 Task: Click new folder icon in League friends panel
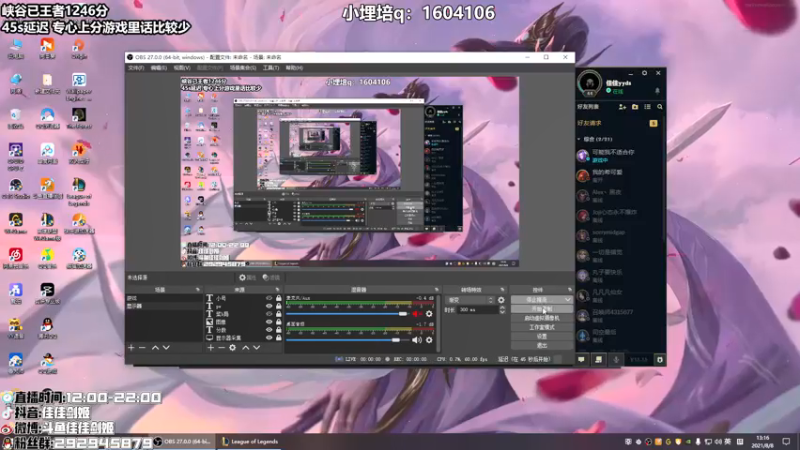(x=635, y=107)
